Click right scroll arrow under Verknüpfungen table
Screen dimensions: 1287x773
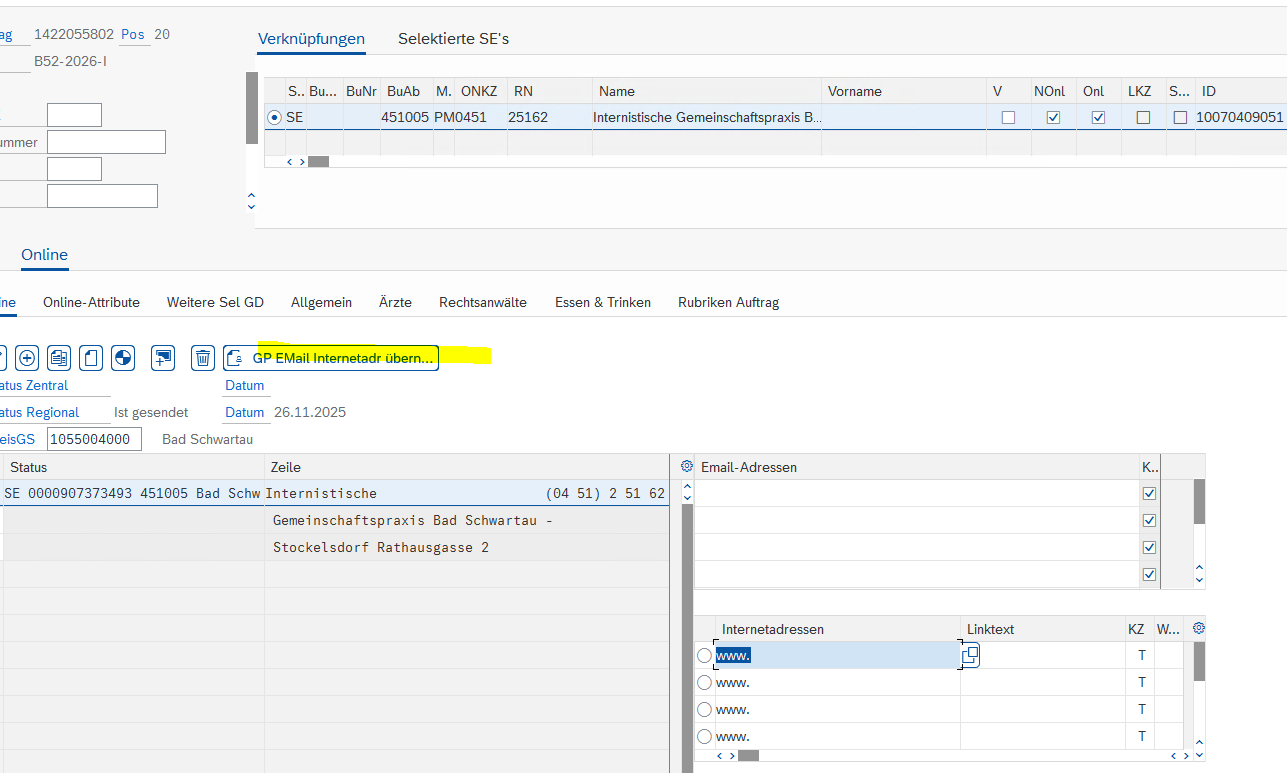coord(301,161)
